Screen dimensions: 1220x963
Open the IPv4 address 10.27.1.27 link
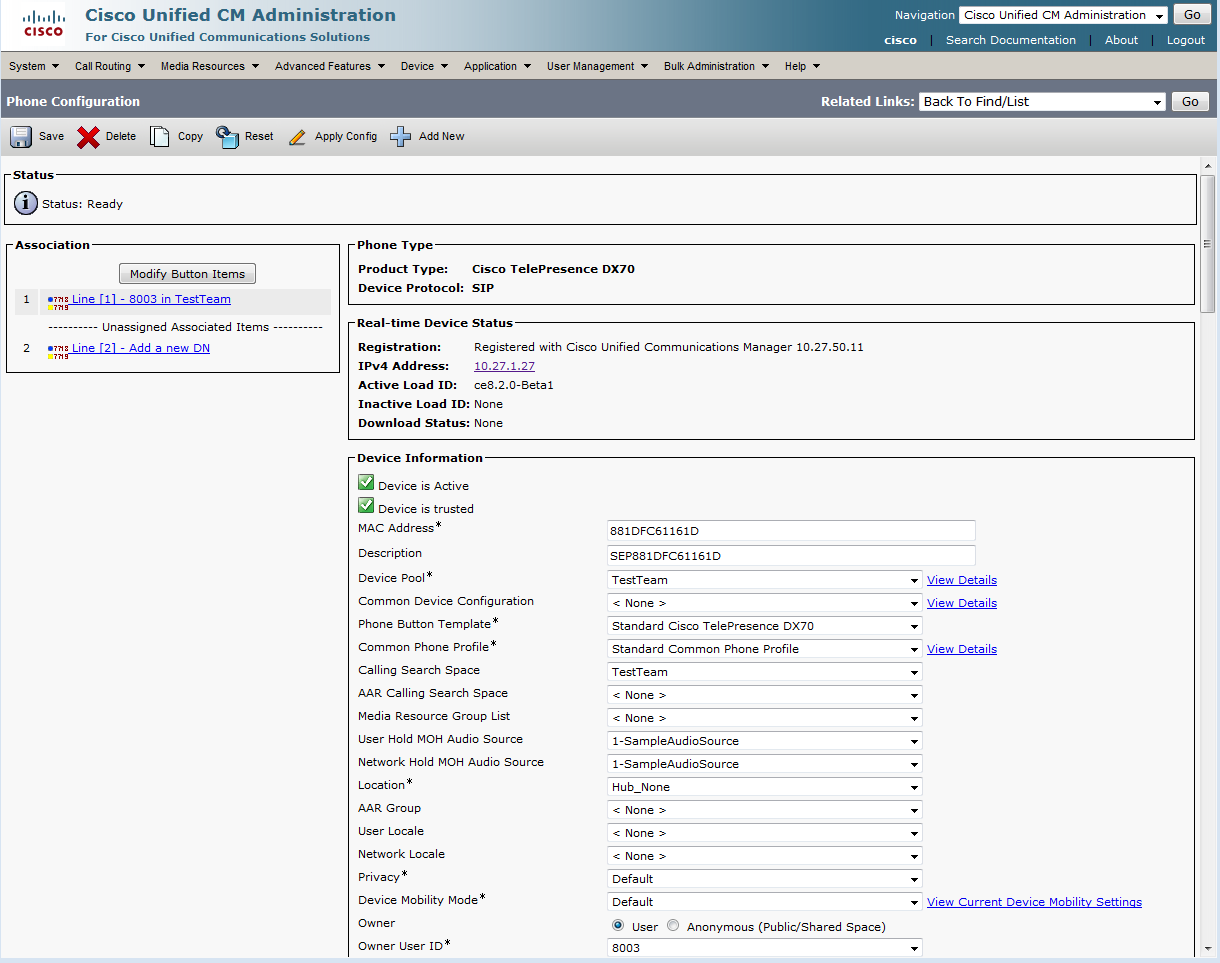click(x=504, y=366)
